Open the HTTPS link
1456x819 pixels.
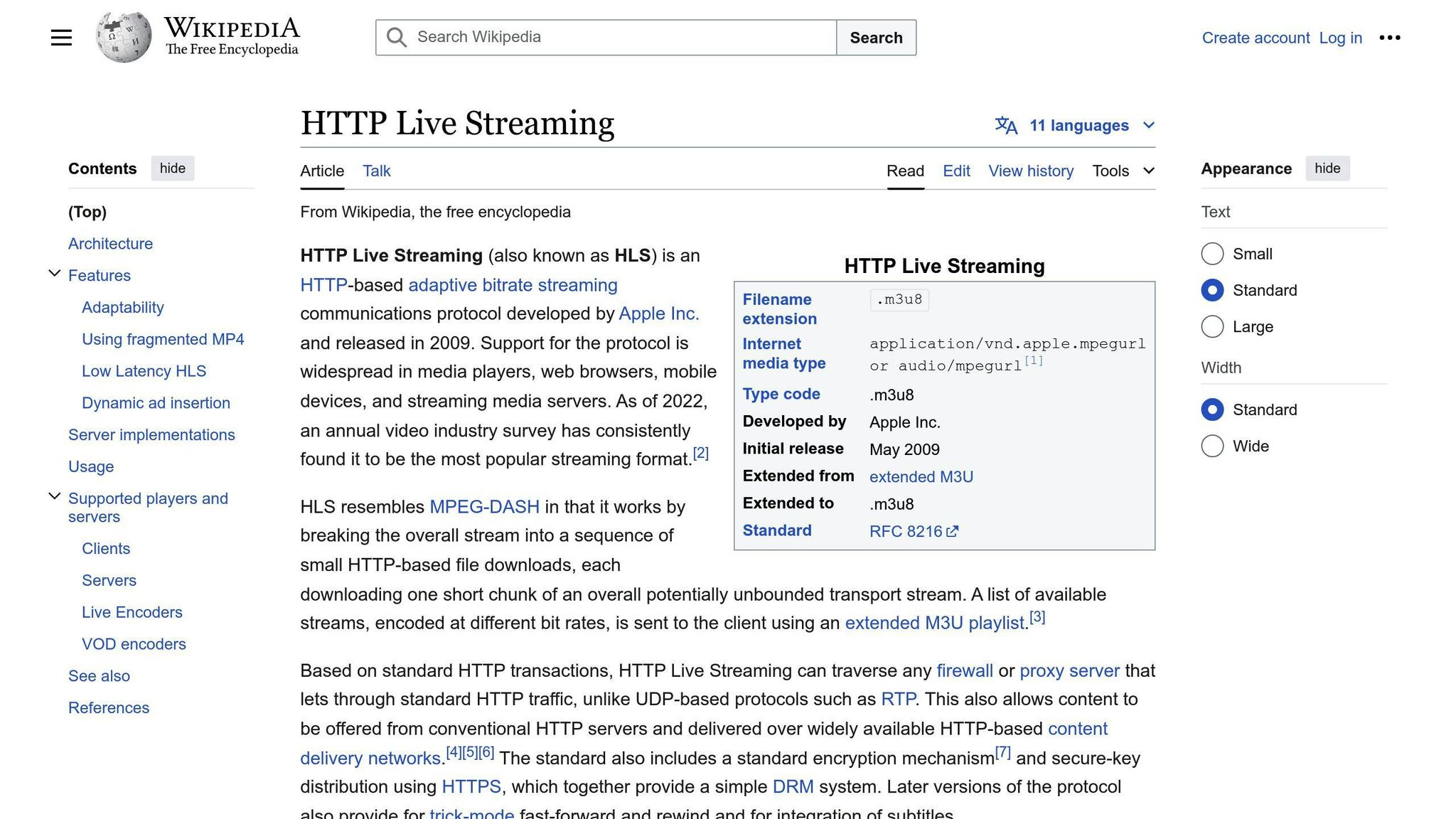[471, 787]
